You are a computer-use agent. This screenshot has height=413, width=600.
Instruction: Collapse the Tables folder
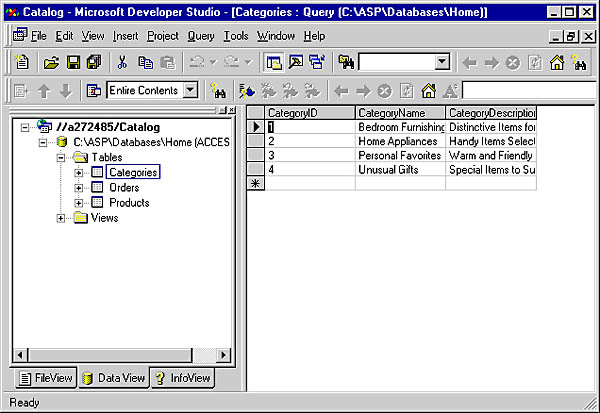[x=62, y=158]
